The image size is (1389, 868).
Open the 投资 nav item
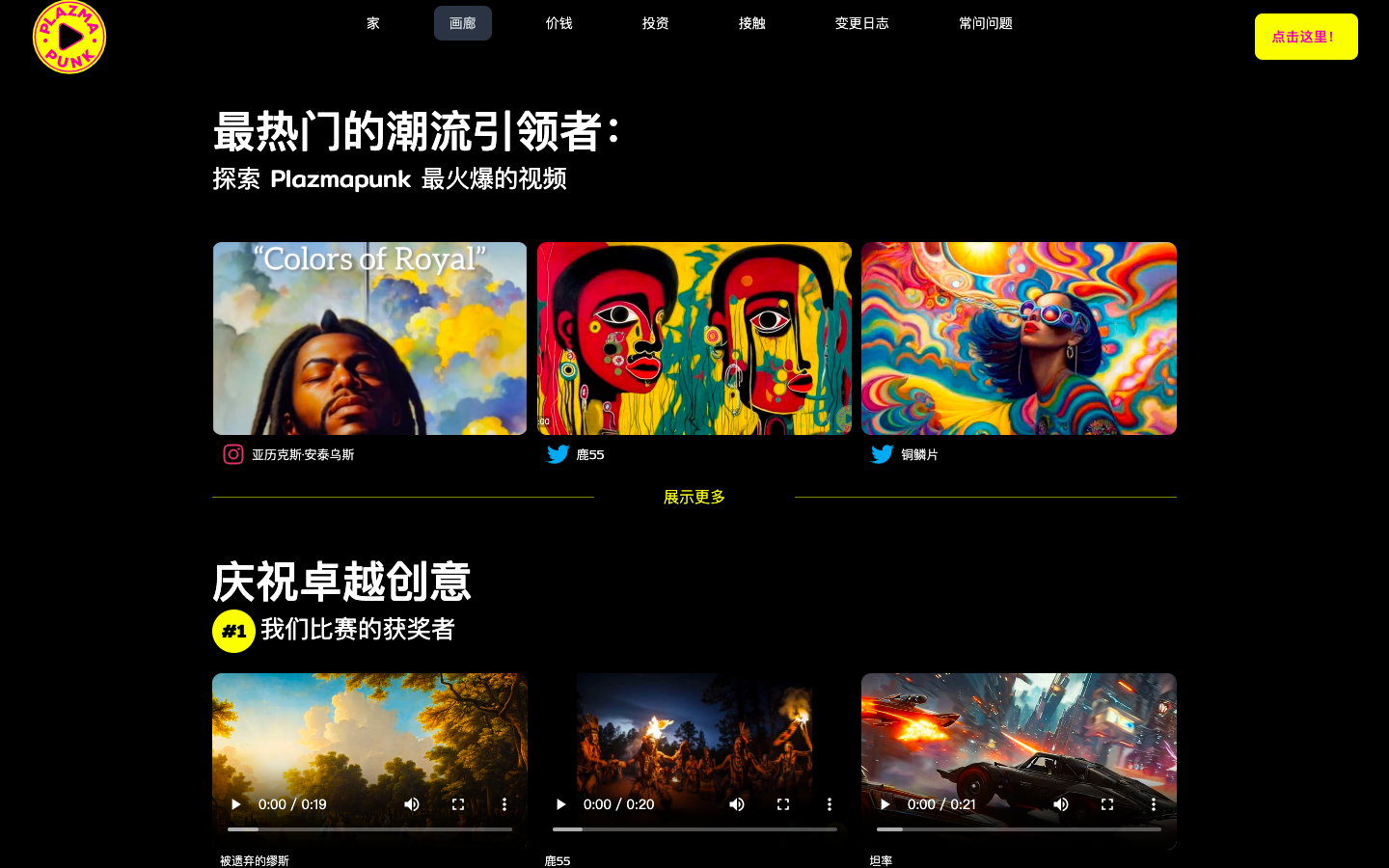pos(656,23)
